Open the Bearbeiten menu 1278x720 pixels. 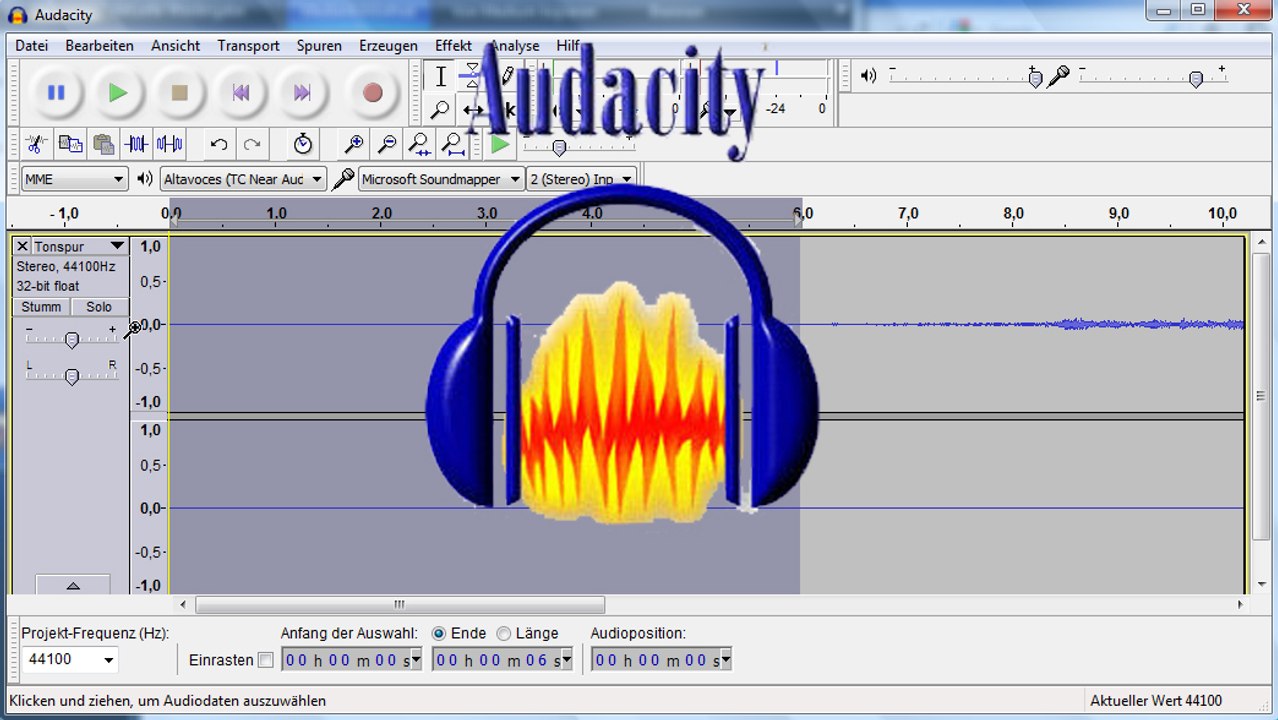pyautogui.click(x=100, y=46)
